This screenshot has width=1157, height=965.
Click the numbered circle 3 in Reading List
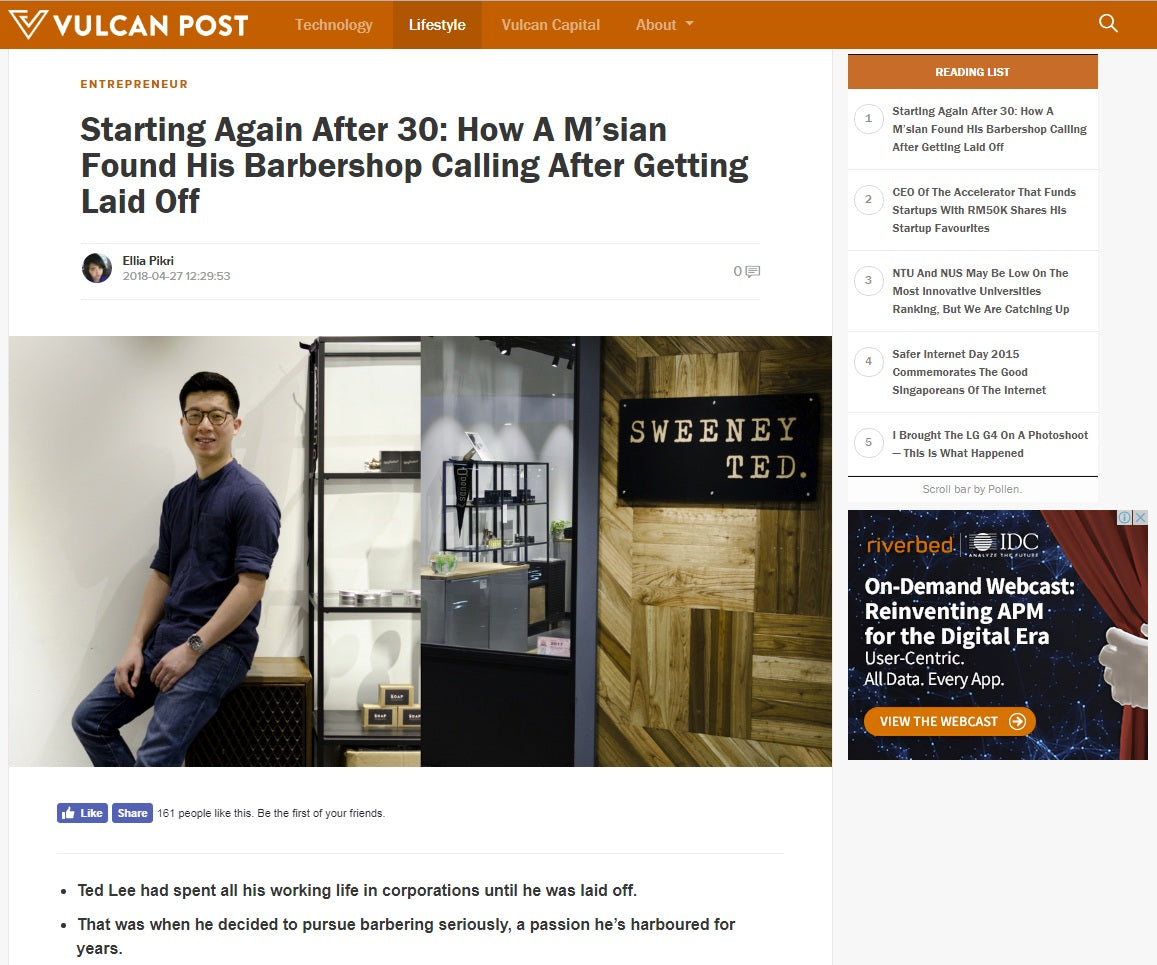pos(868,281)
